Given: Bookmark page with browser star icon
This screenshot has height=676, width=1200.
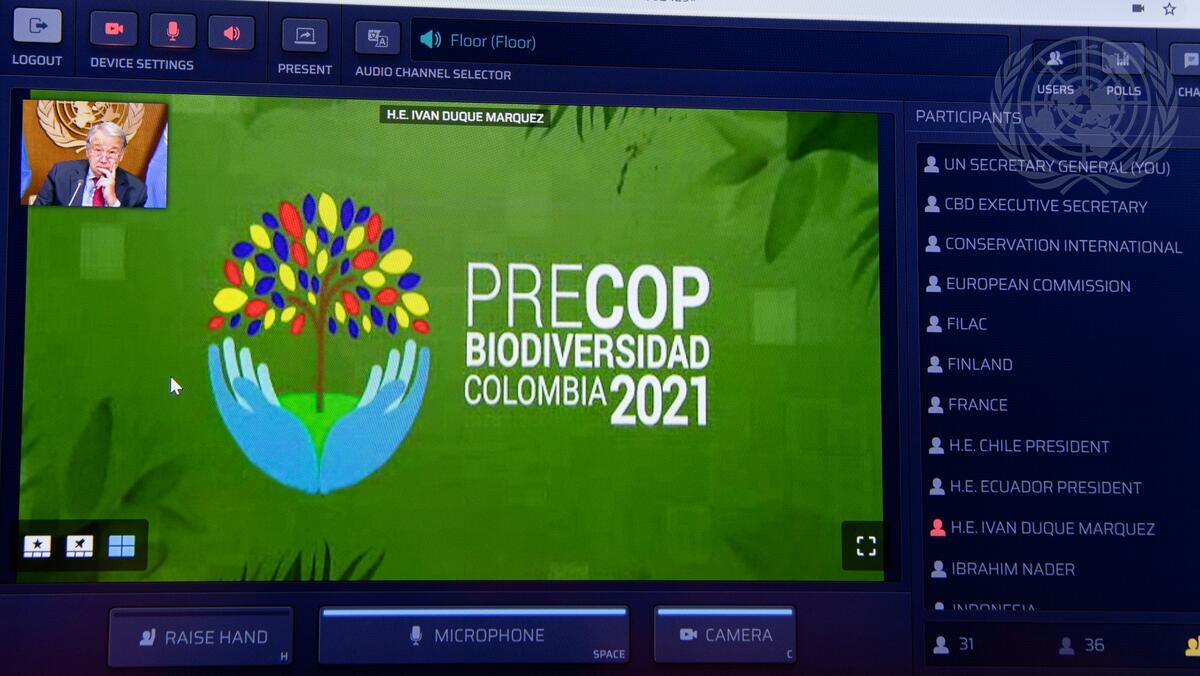Looking at the screenshot, I should tap(1169, 9).
